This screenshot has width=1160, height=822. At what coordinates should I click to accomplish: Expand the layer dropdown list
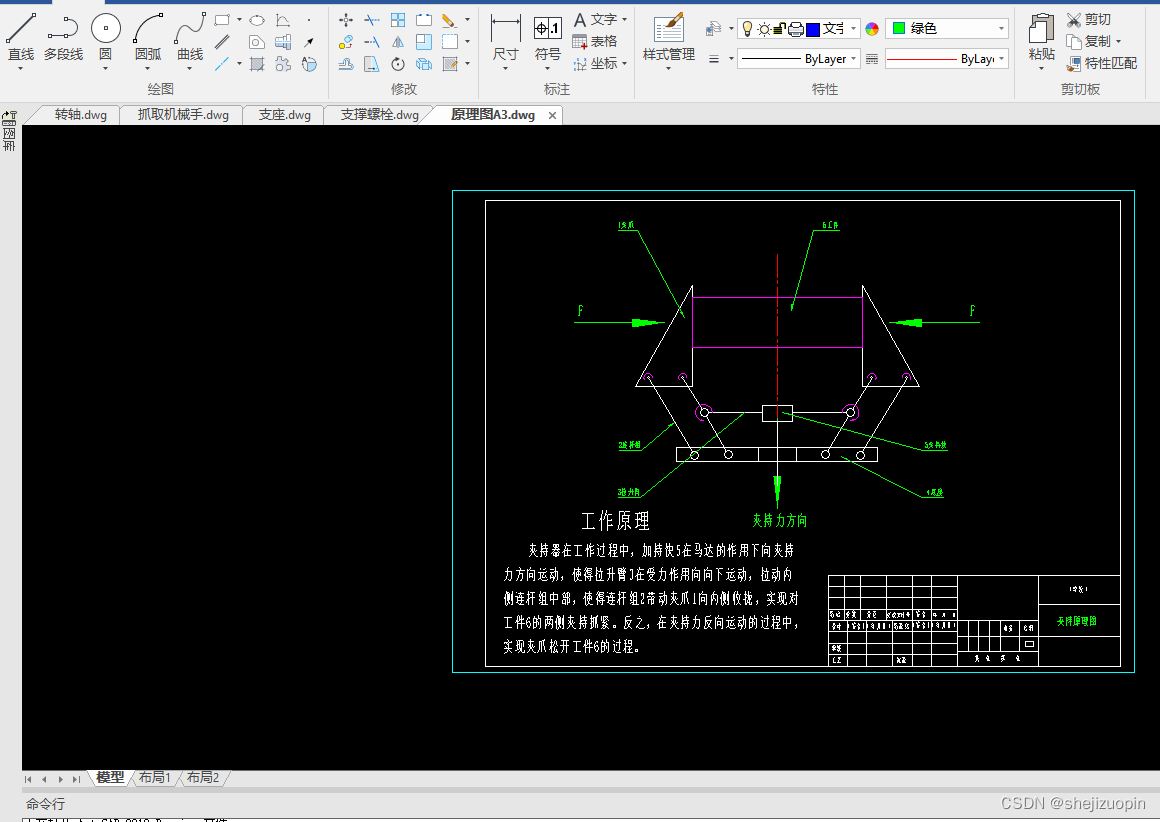click(854, 29)
